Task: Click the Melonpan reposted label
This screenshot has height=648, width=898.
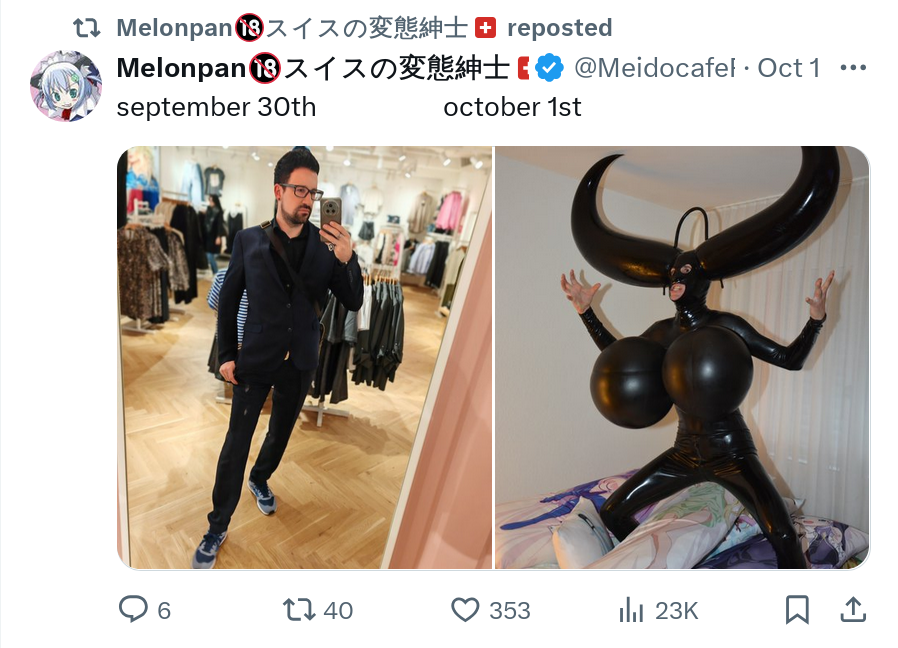Action: pos(364,28)
